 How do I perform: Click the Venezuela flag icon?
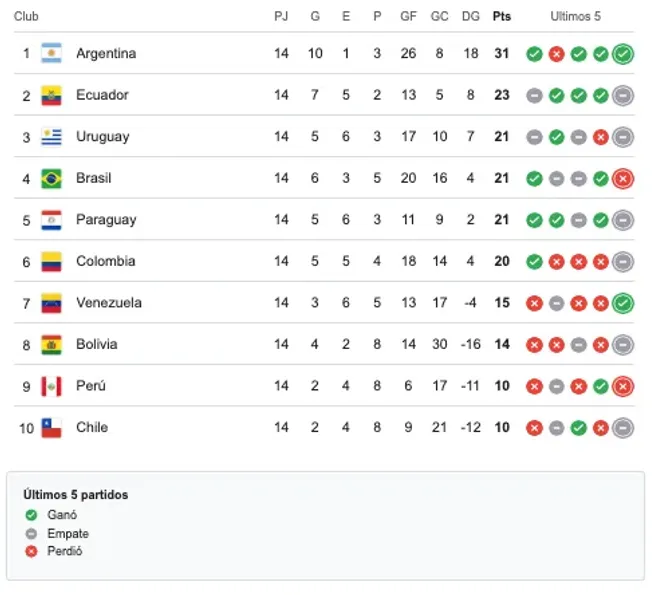click(x=51, y=303)
